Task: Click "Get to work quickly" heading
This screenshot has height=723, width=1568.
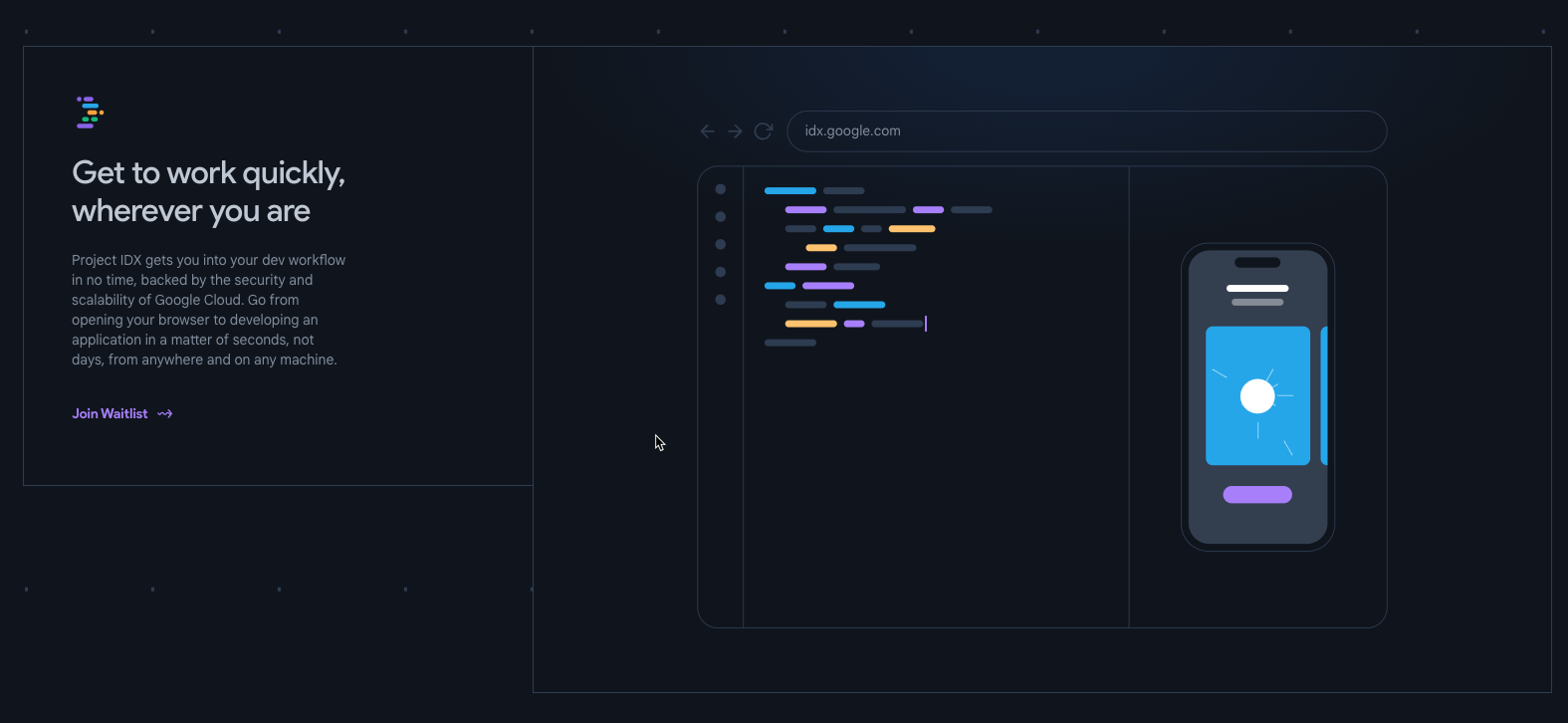Action: pos(208,192)
